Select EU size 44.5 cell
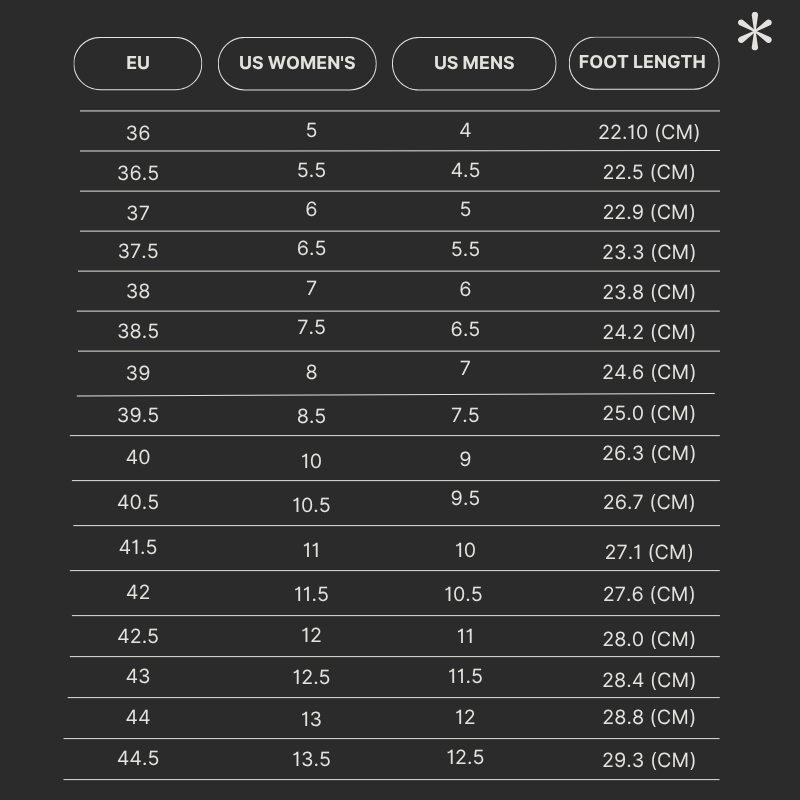The width and height of the screenshot is (800, 800). pyautogui.click(x=138, y=758)
